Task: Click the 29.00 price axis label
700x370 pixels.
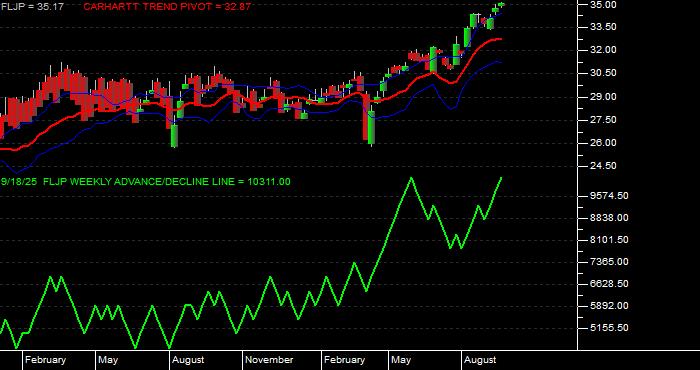Action: pyautogui.click(x=603, y=96)
